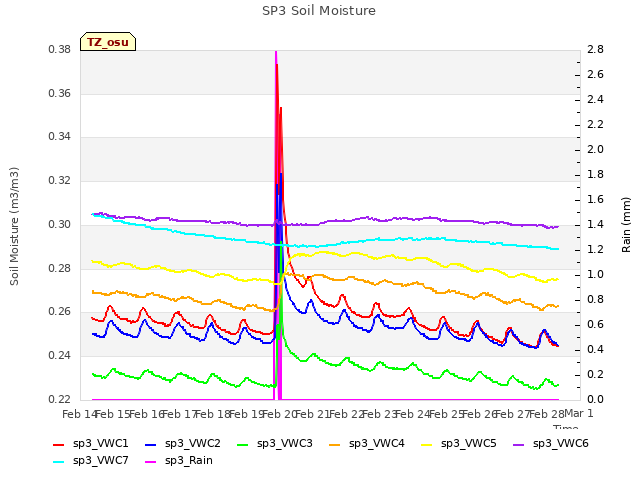Toggle the sp3_VWC6 legend entry
The width and height of the screenshot is (640, 480).
tap(551, 444)
